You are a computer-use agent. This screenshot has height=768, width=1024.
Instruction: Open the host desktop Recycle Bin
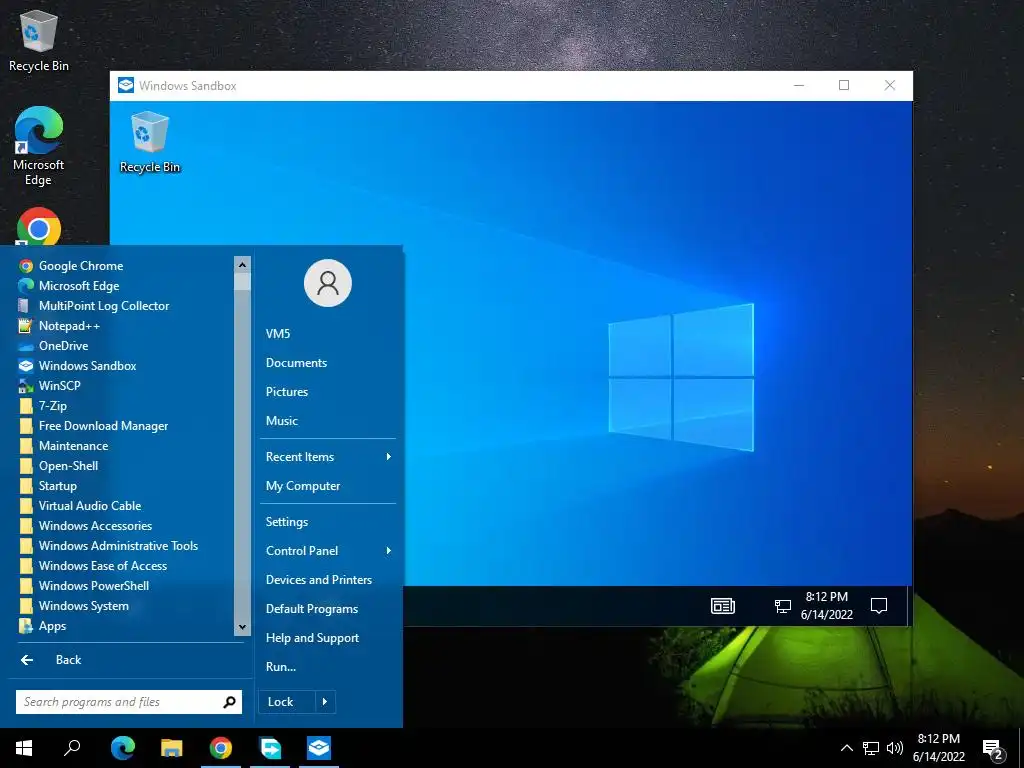[x=39, y=40]
